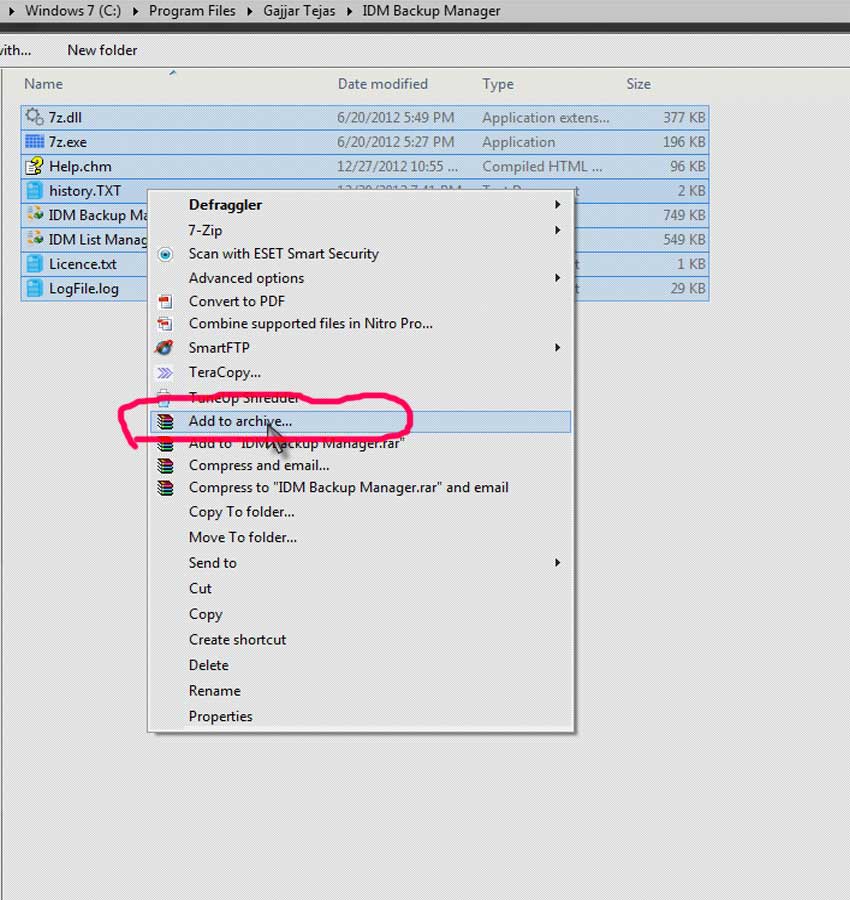Click IDM Backup Manager breadcrumb segment
This screenshot has height=900, width=850.
pyautogui.click(x=431, y=11)
